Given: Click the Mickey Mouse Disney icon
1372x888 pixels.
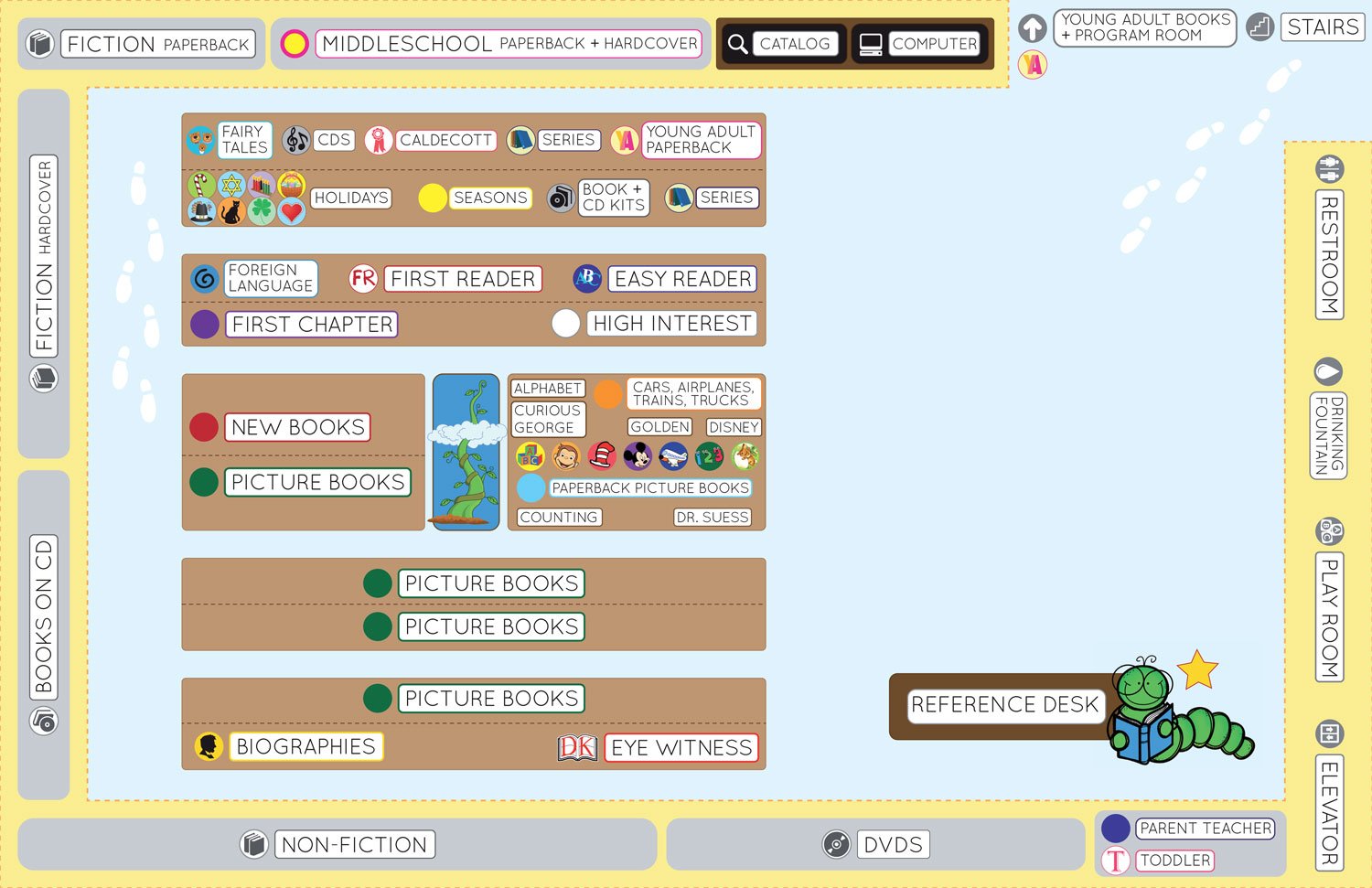Looking at the screenshot, I should click(x=638, y=455).
